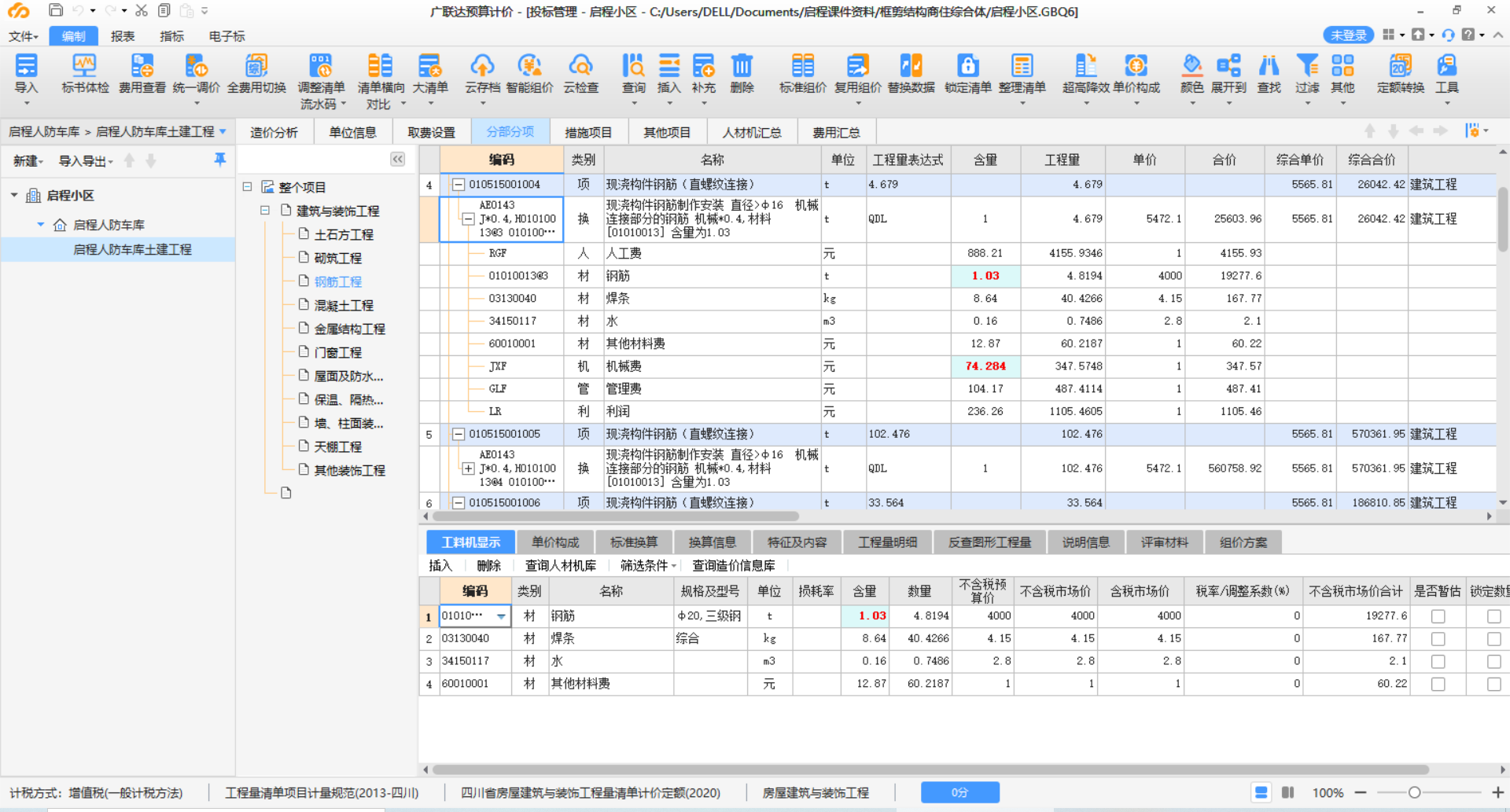
Task: Click the 调整清单流水码 icon
Action: (321, 66)
